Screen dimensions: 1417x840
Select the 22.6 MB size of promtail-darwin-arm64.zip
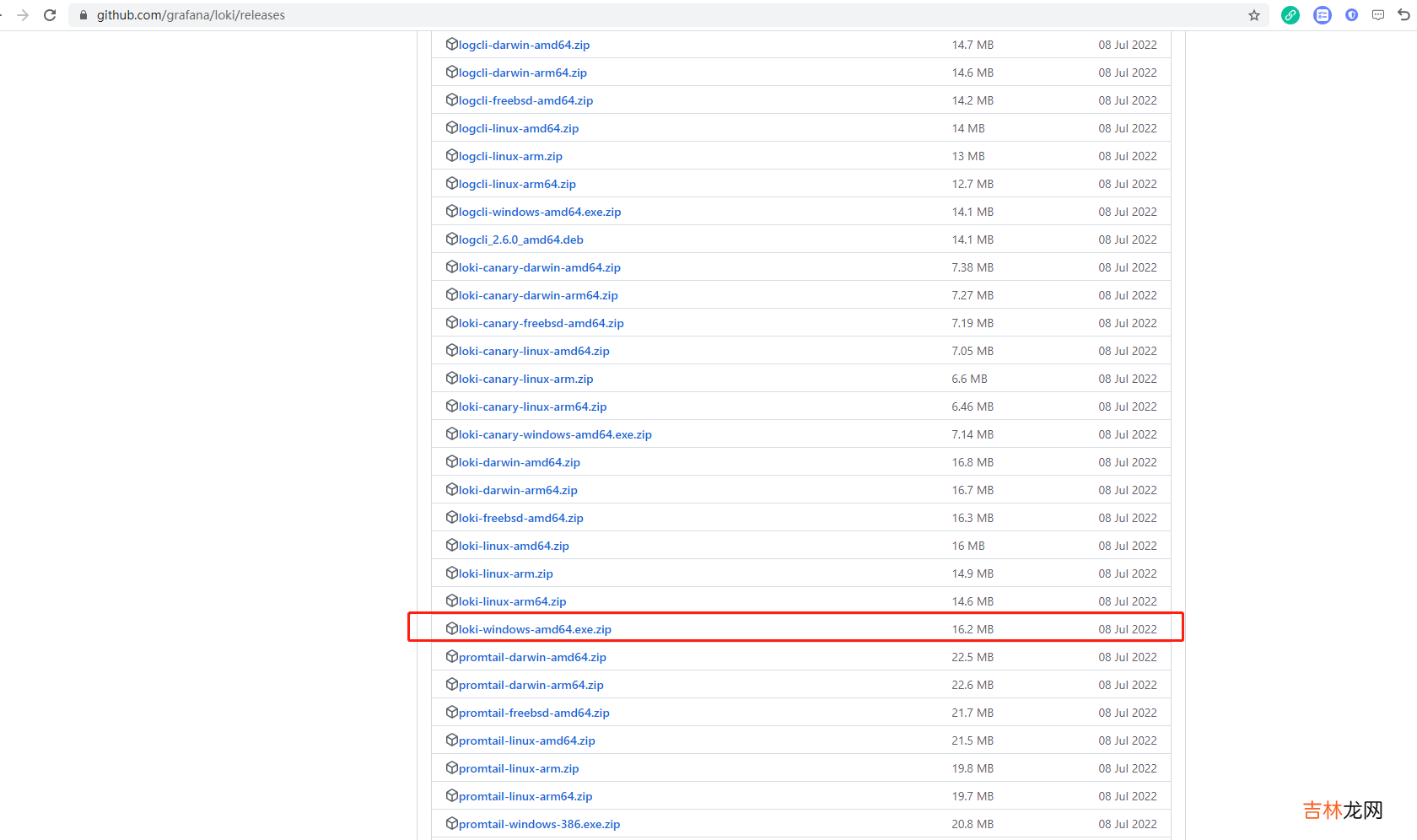click(973, 685)
